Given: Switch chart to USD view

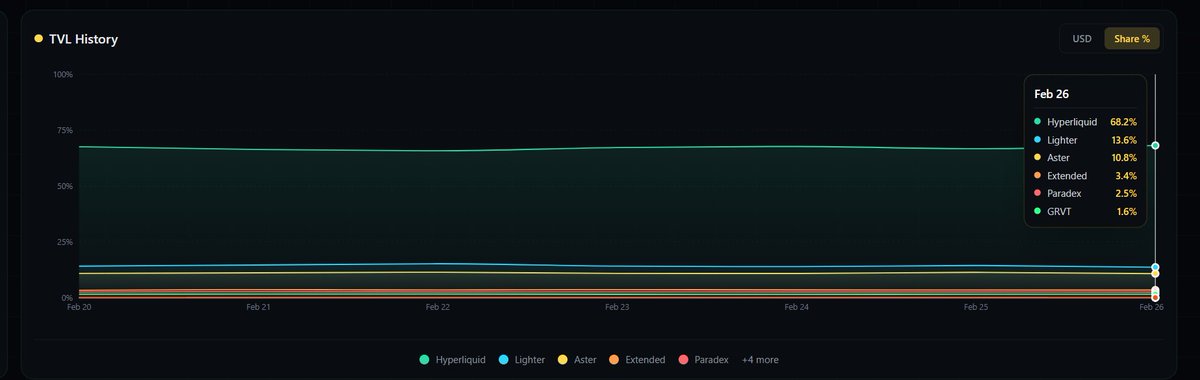Looking at the screenshot, I should point(1082,39).
